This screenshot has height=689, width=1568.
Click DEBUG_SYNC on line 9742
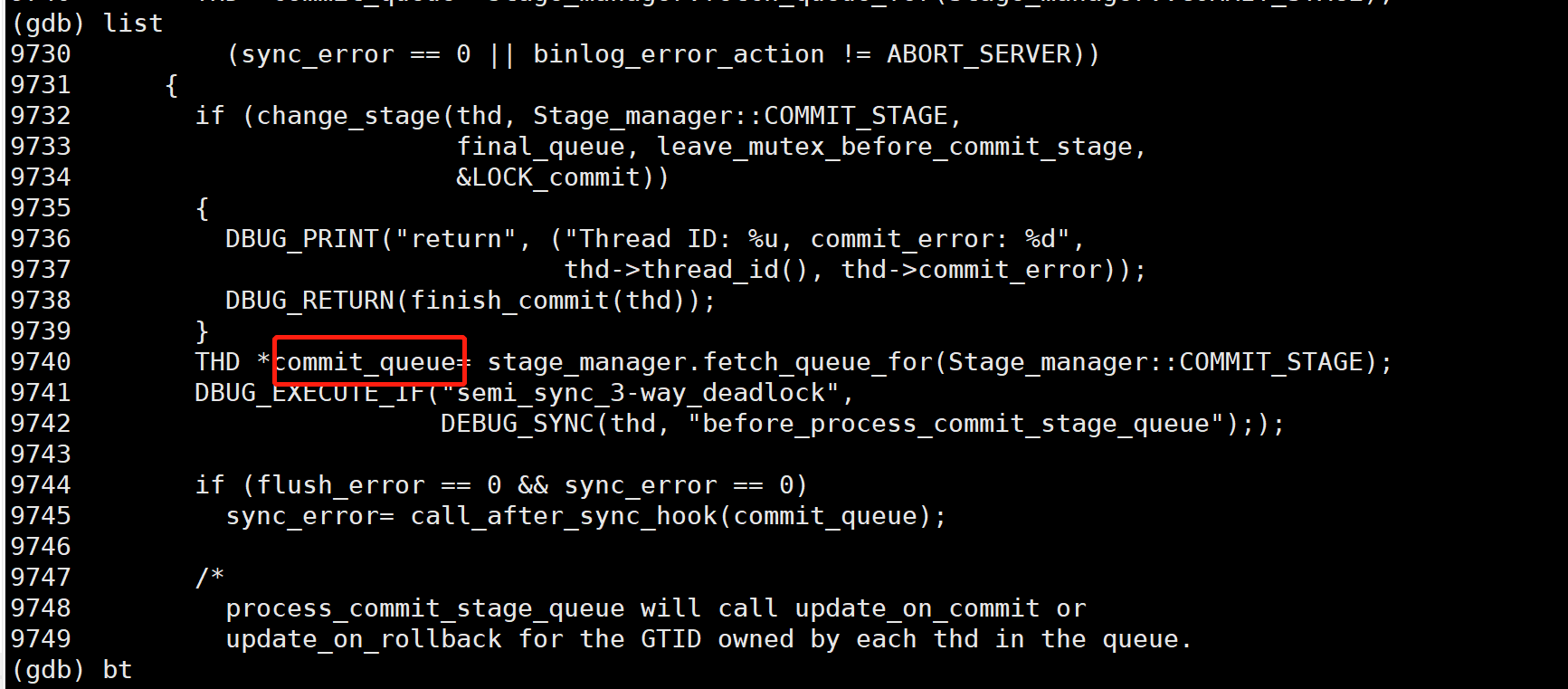point(518,424)
